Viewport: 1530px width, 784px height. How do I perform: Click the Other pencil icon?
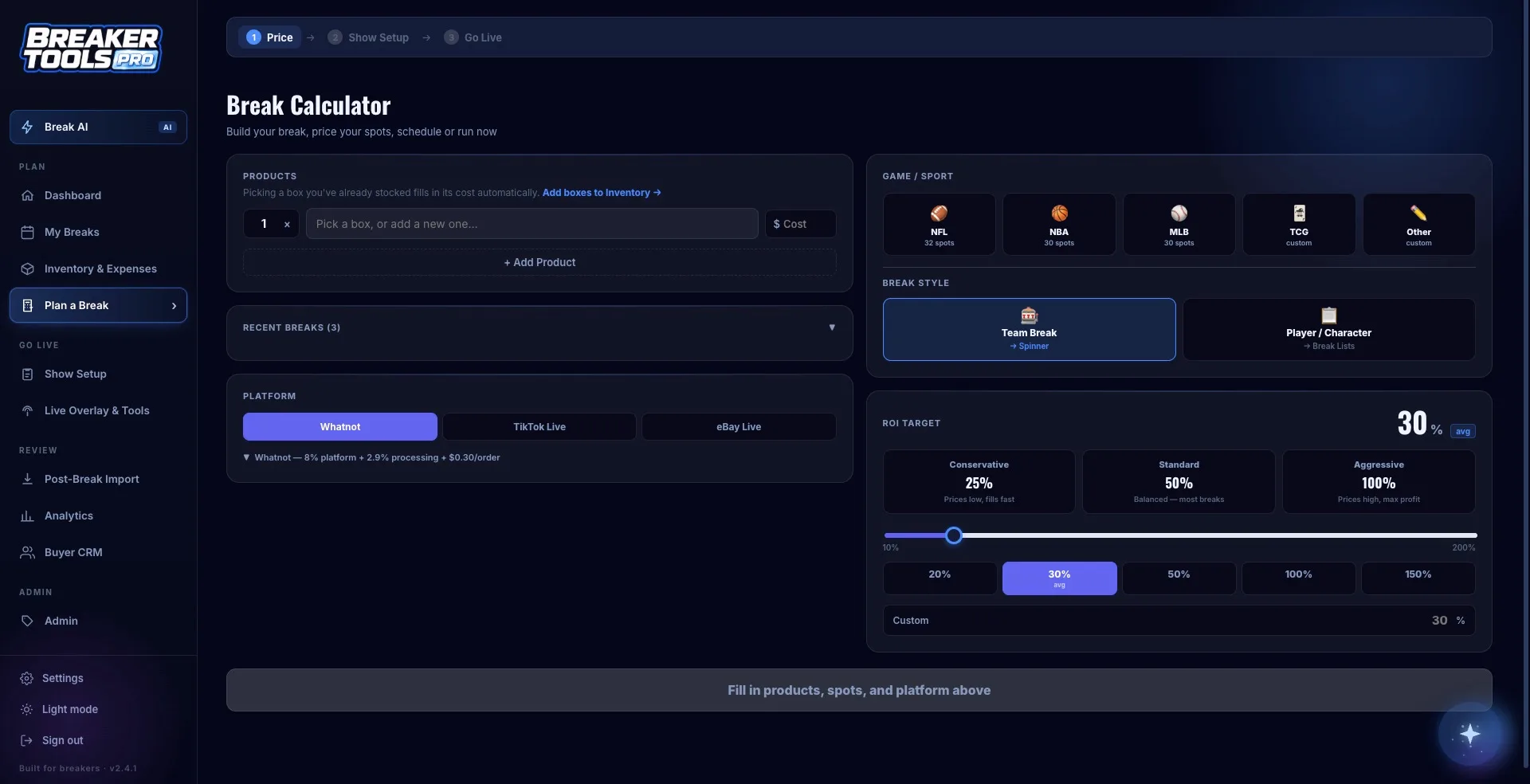(1418, 213)
